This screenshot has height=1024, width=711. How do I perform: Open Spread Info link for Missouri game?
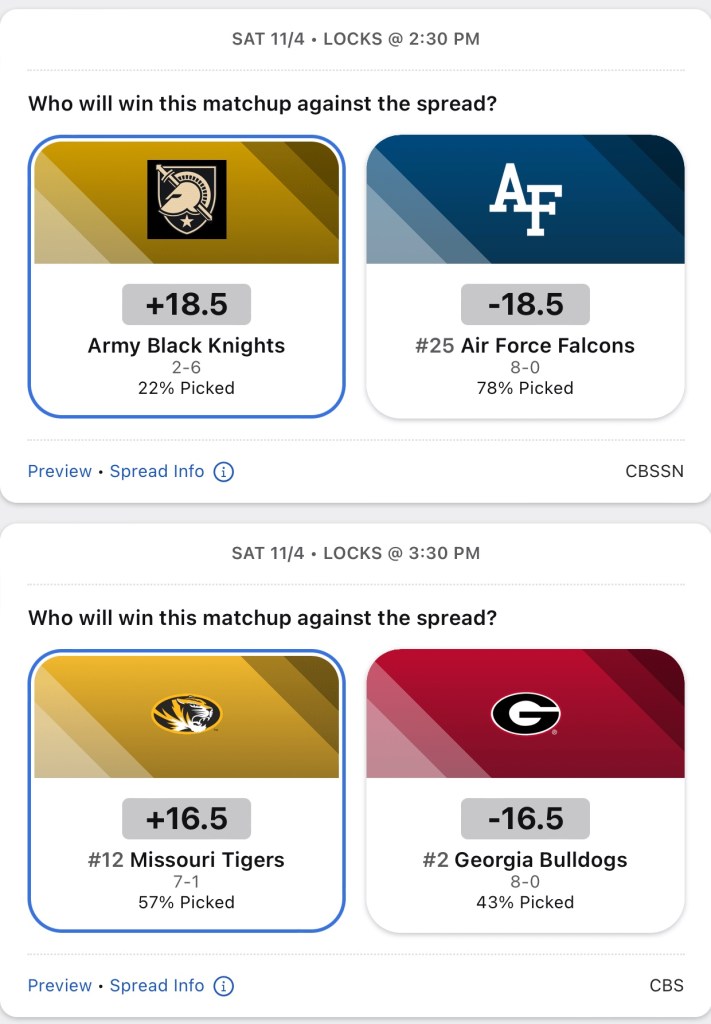tap(157, 985)
